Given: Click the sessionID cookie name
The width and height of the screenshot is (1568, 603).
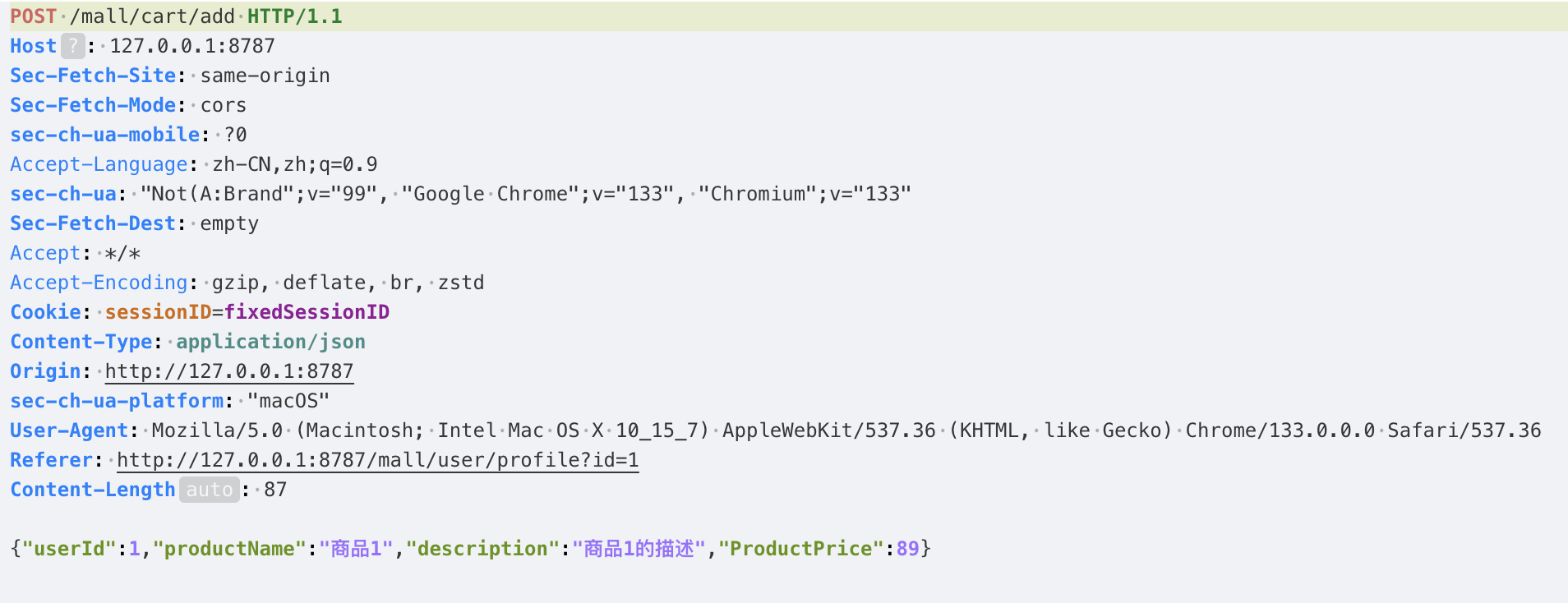Looking at the screenshot, I should (158, 312).
